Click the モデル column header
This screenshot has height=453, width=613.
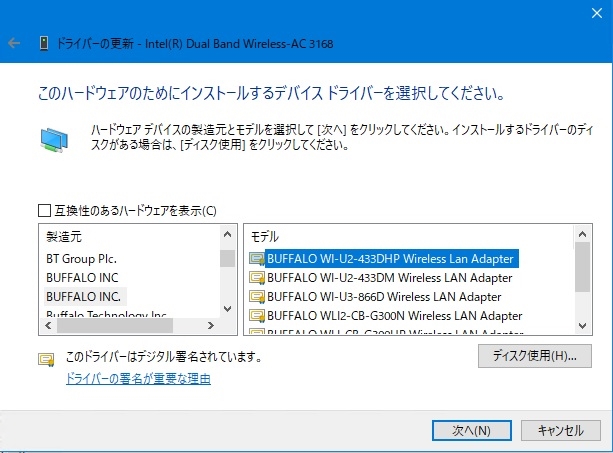(x=264, y=237)
